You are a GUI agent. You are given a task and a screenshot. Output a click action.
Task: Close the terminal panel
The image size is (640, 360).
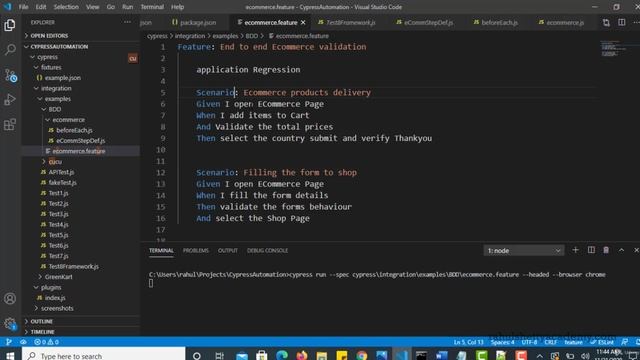click(x=636, y=250)
